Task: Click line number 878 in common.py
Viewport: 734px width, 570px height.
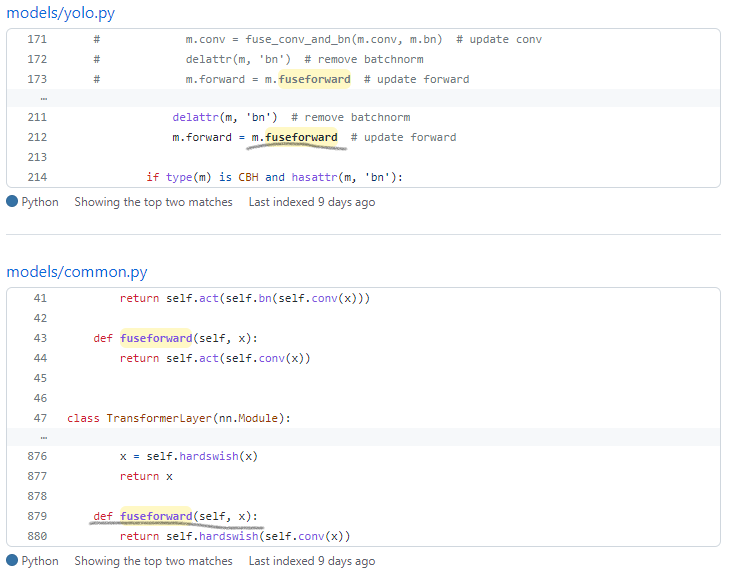Action: point(37,496)
